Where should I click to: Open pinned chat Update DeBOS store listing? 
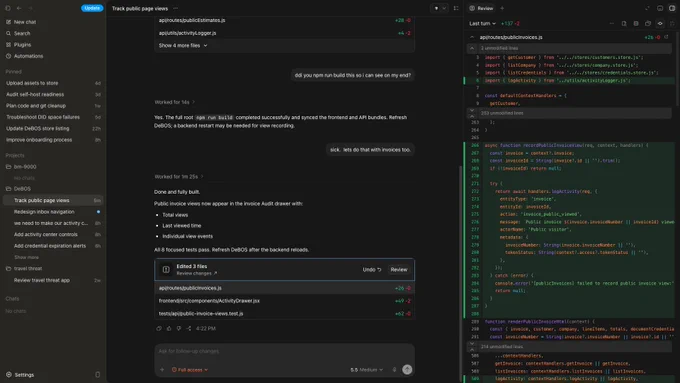(53, 128)
